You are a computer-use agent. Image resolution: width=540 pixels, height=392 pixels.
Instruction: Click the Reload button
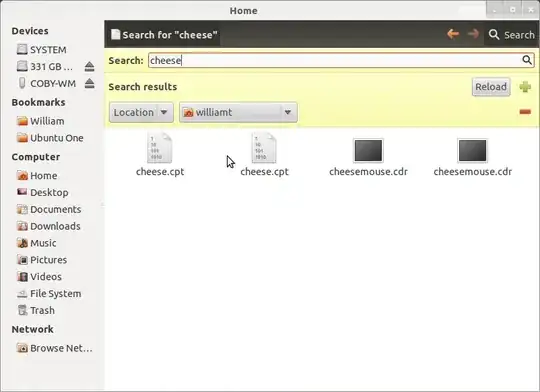[x=491, y=87]
